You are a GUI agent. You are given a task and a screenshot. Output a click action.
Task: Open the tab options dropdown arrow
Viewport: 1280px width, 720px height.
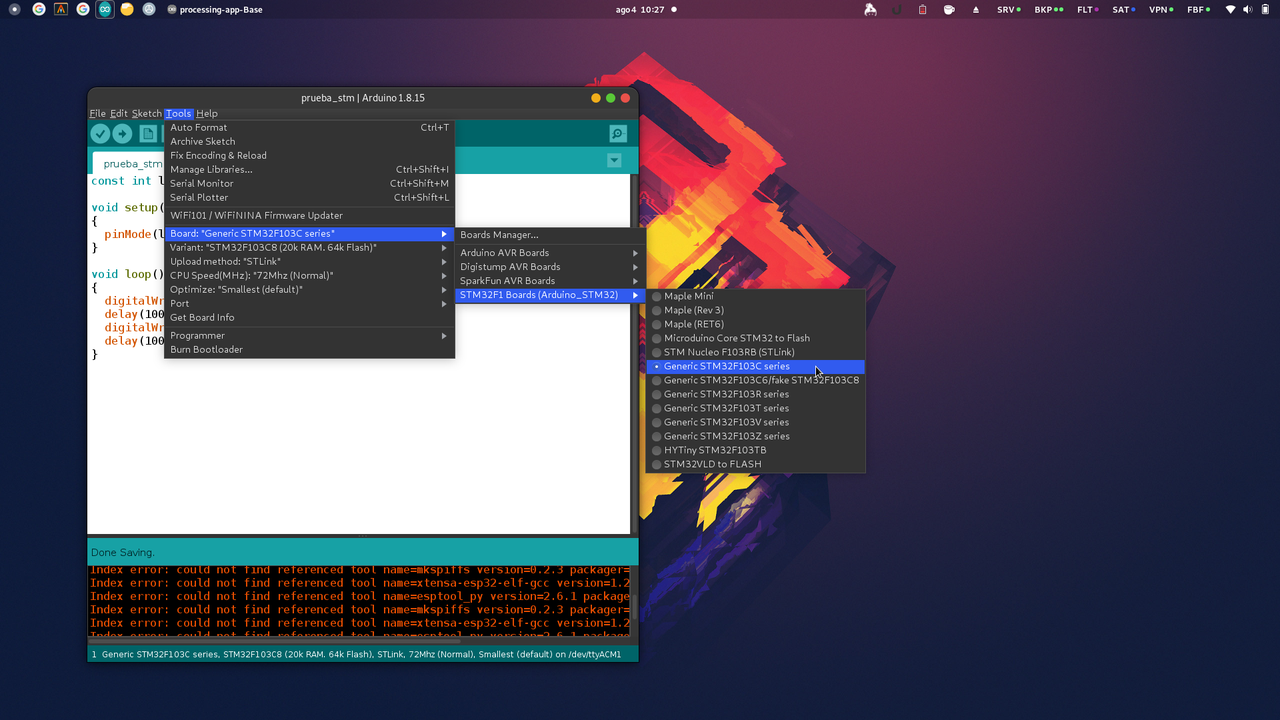(614, 161)
